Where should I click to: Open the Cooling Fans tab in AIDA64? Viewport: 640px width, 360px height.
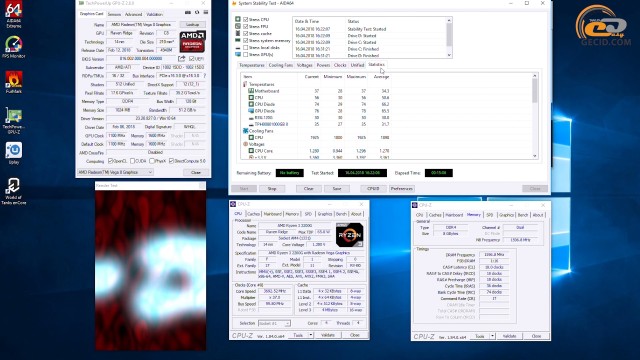click(280, 65)
